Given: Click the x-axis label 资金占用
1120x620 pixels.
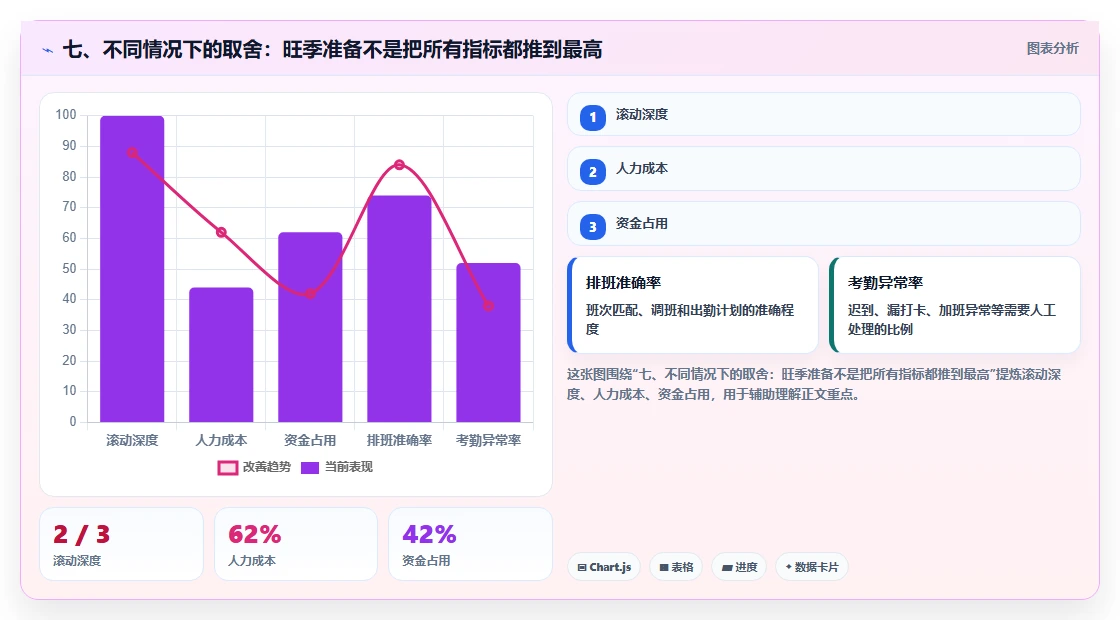Looking at the screenshot, I should (x=310, y=441).
